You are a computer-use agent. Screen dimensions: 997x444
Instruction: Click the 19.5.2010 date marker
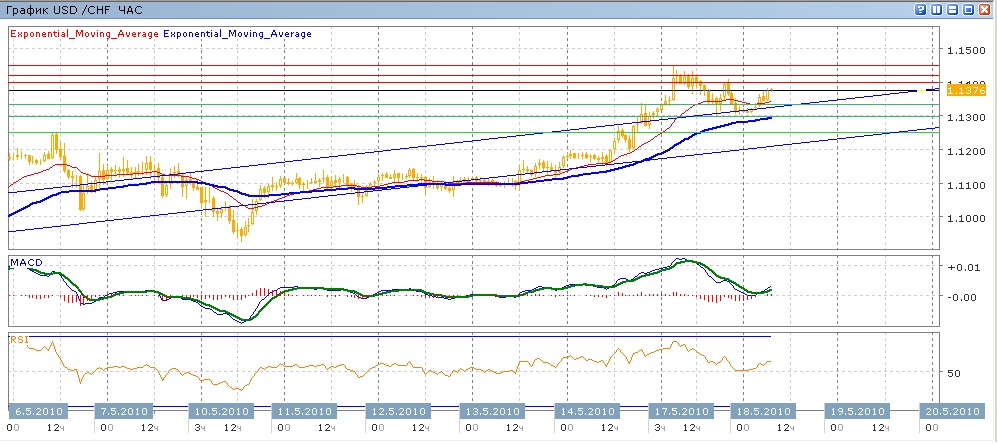tap(856, 411)
